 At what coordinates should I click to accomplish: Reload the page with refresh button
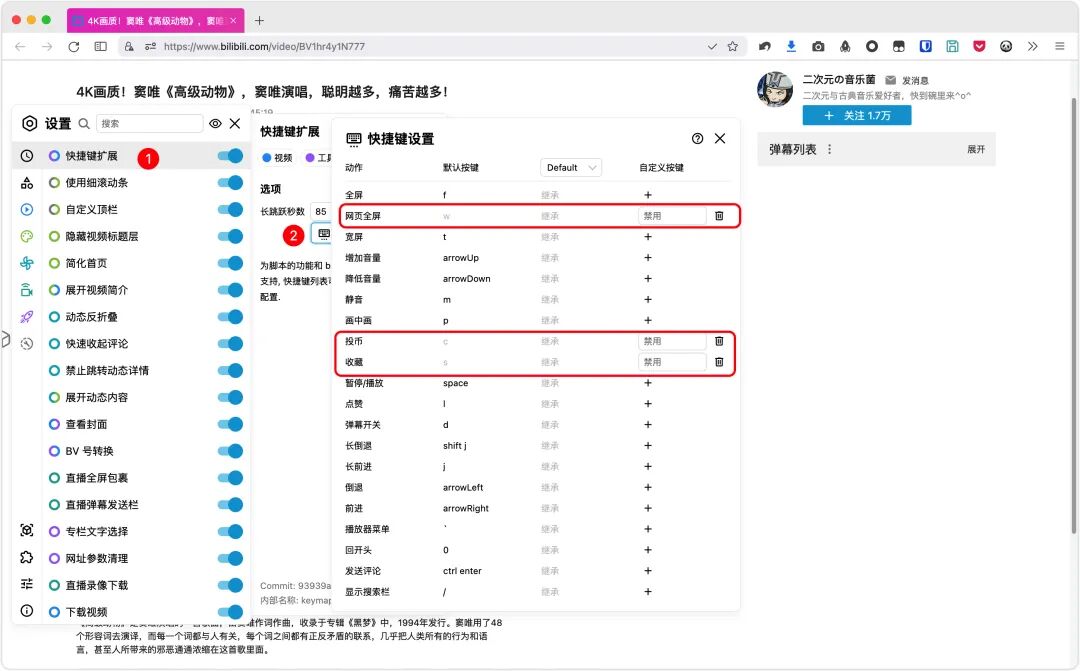click(x=74, y=47)
